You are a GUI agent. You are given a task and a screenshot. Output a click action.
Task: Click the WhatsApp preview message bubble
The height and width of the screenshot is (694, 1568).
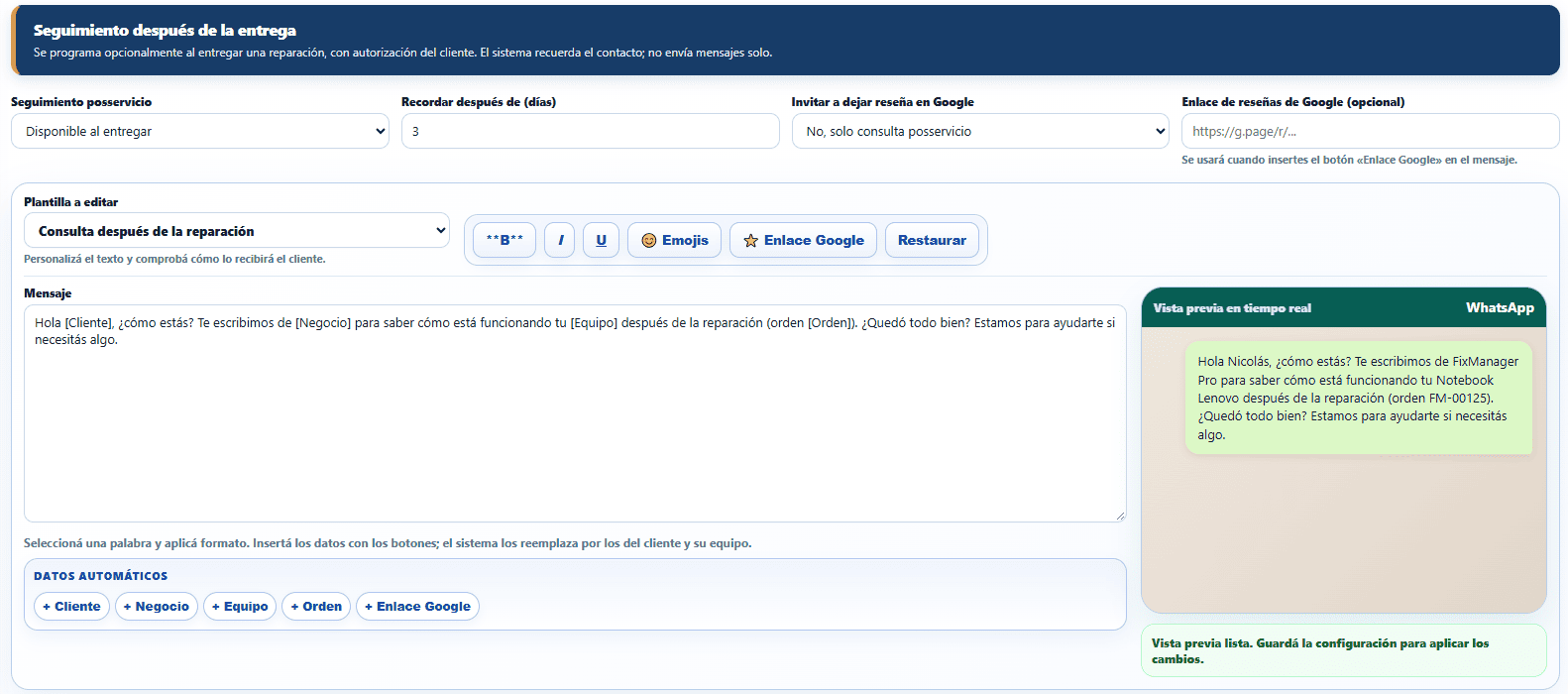point(1358,398)
